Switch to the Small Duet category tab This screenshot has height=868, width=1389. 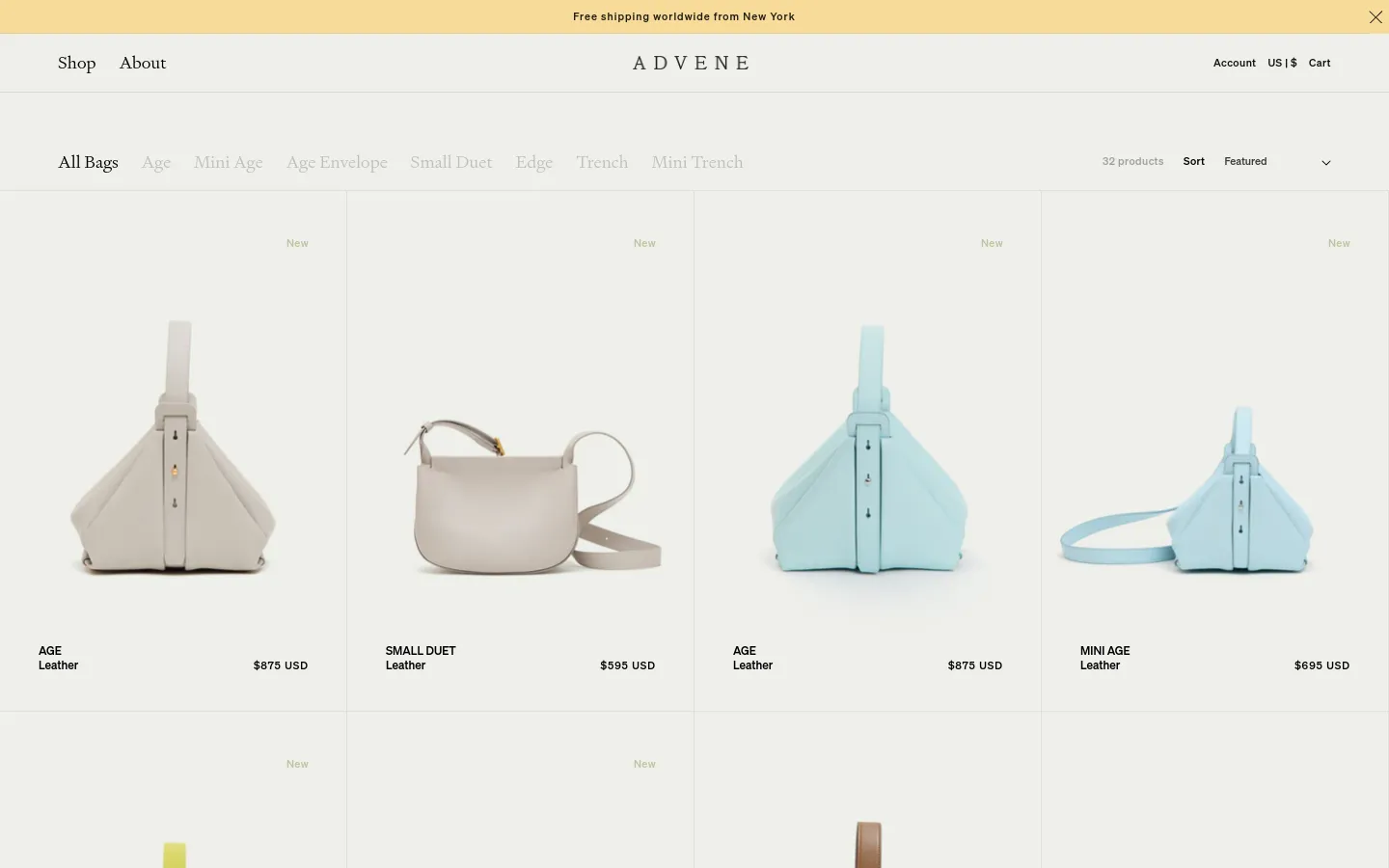[451, 162]
